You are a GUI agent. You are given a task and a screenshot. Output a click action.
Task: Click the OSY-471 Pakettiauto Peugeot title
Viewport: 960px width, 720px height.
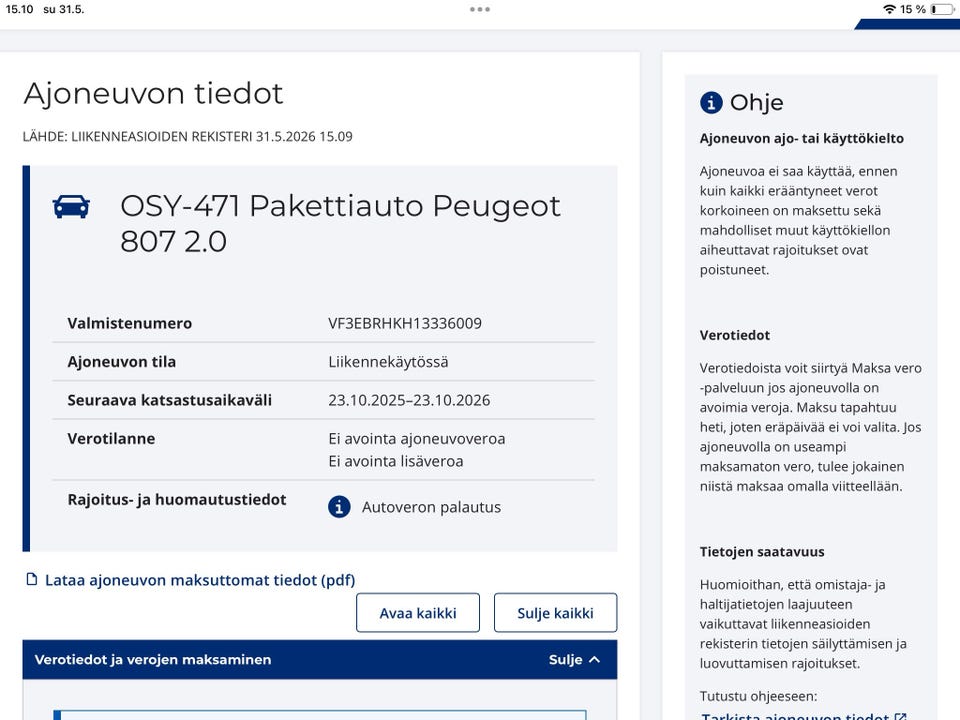[340, 223]
